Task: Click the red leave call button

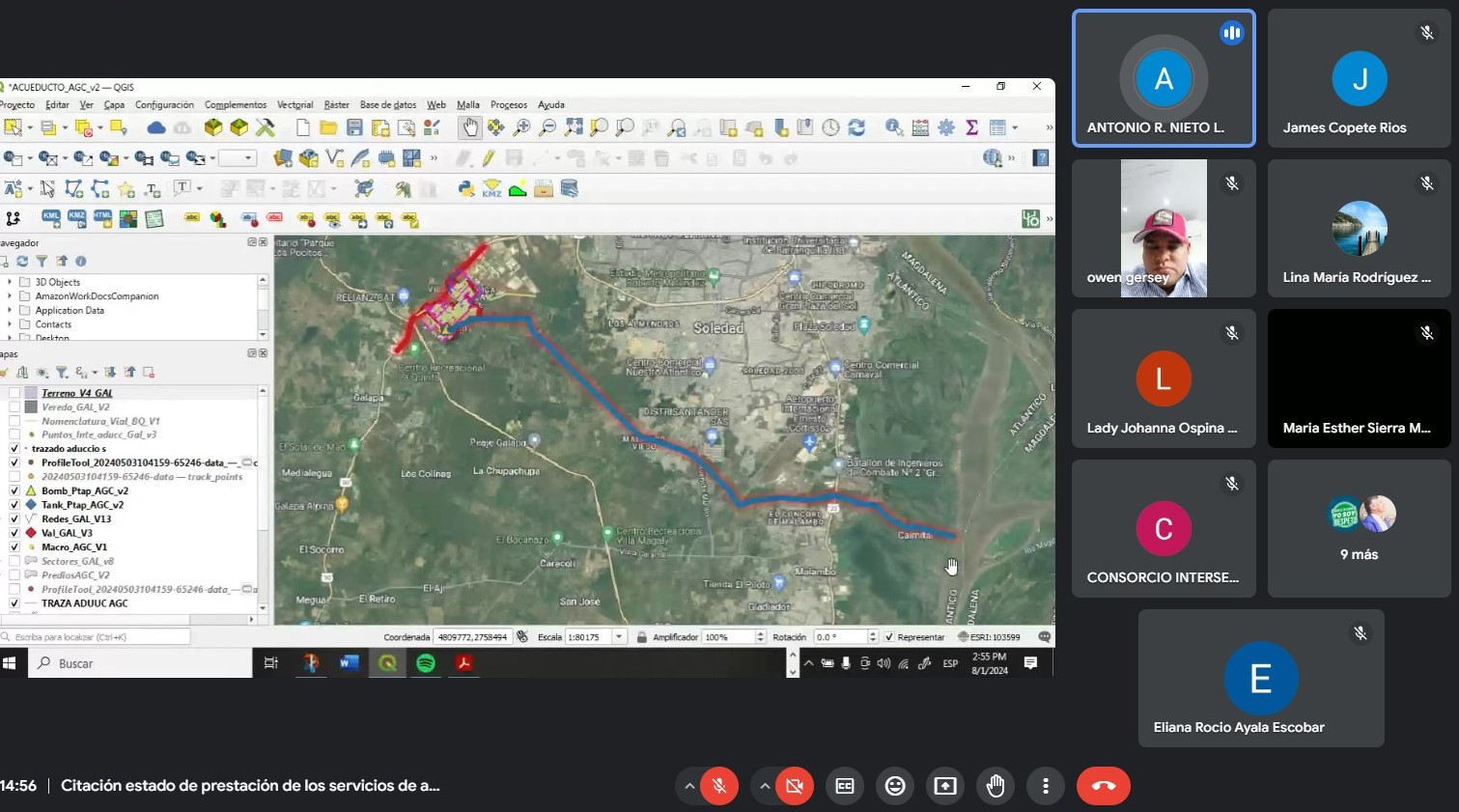Action: [x=1103, y=786]
